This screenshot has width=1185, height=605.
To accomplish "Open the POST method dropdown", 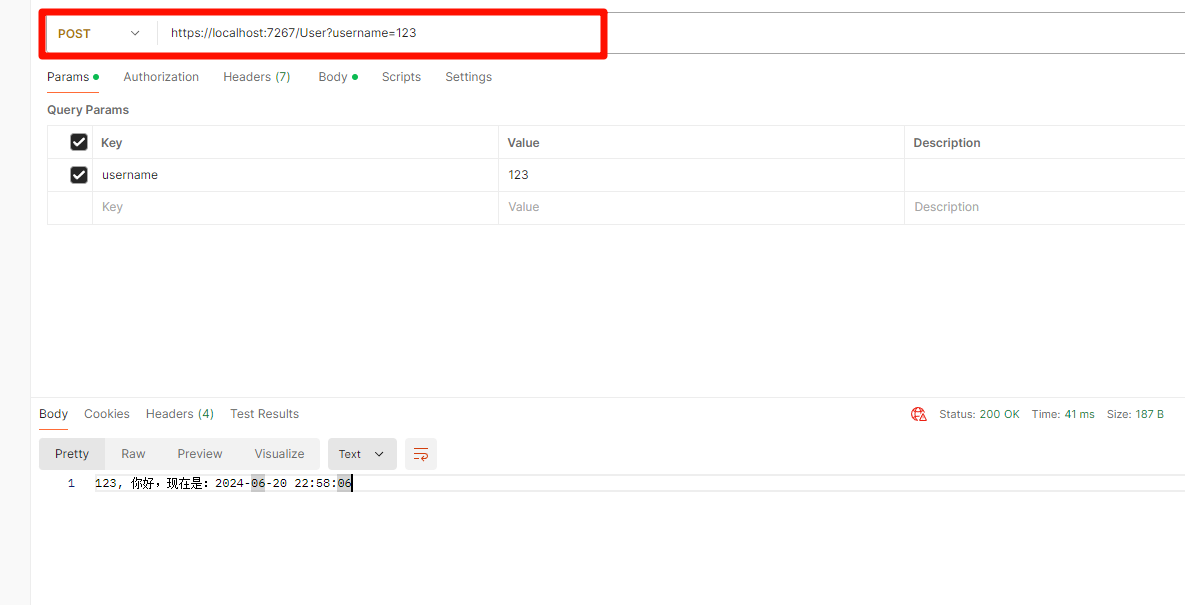I will click(x=101, y=33).
